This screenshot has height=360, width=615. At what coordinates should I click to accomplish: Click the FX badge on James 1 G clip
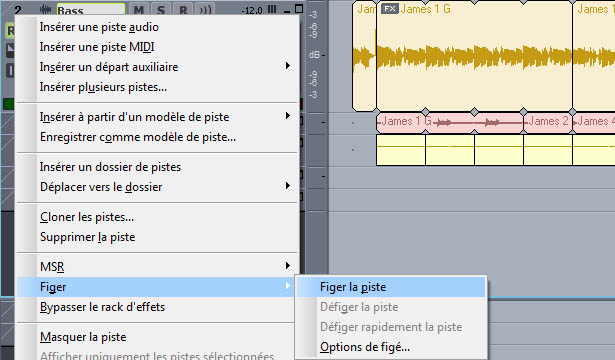pos(389,9)
